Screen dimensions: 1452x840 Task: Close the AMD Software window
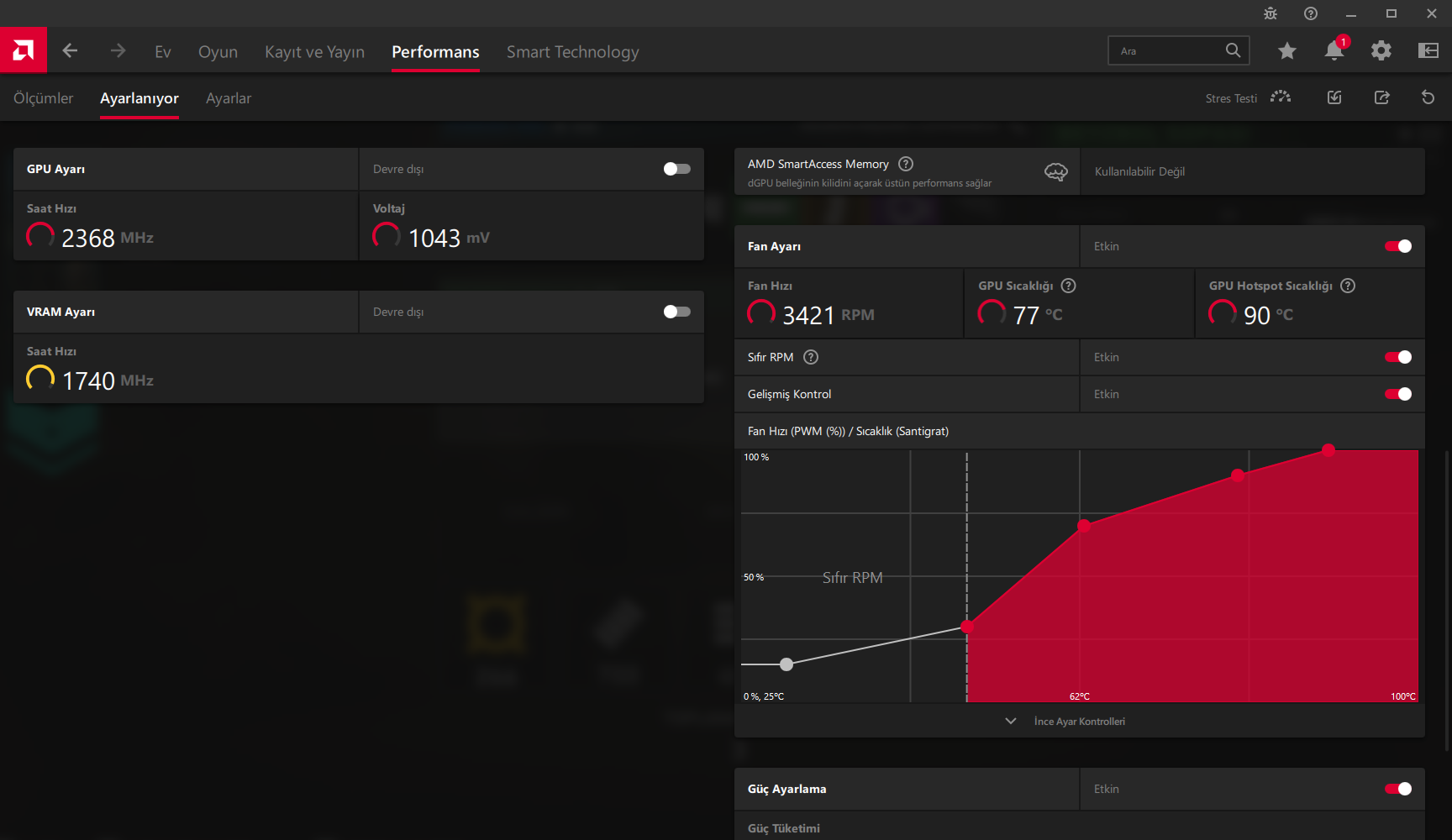click(x=1432, y=13)
